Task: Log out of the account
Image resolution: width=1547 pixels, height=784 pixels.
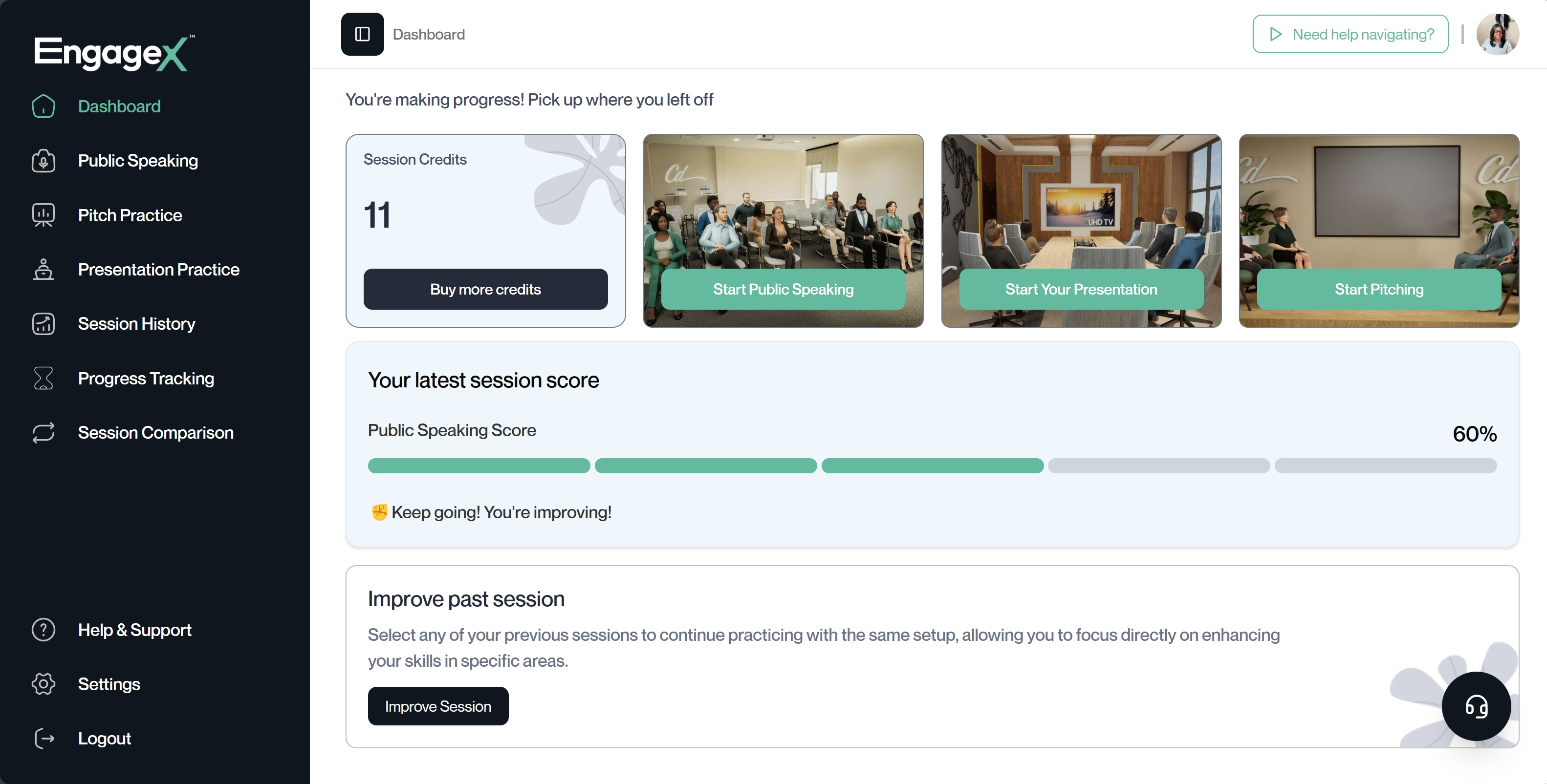Action: tap(105, 739)
